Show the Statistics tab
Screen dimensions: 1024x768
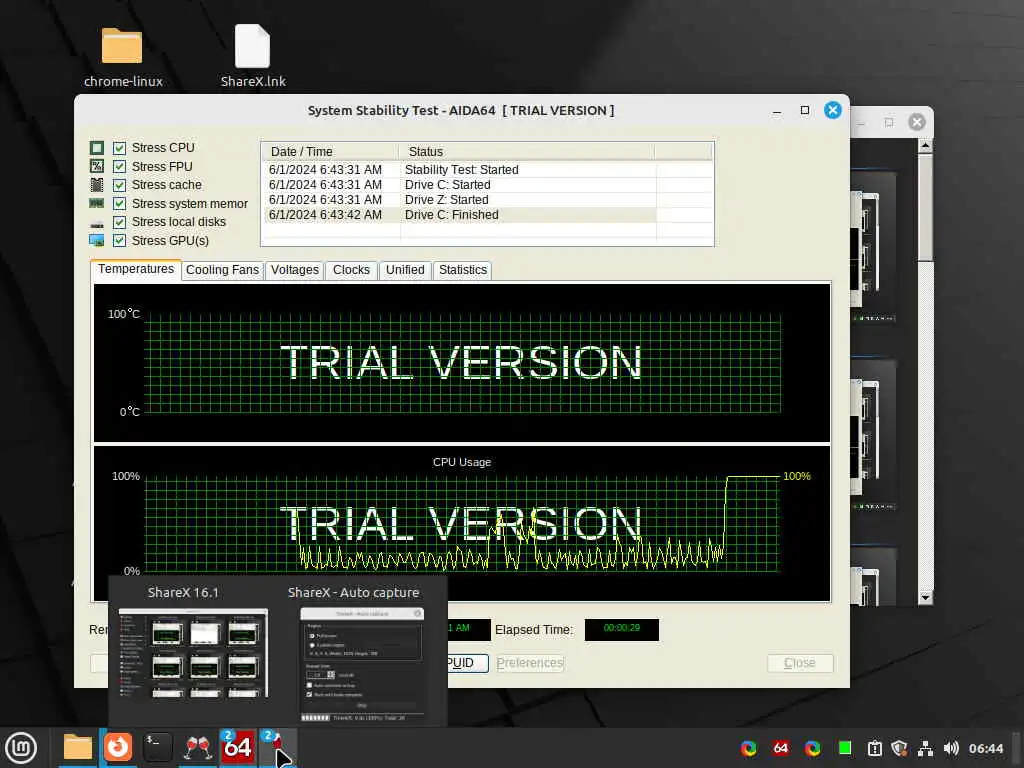point(462,270)
